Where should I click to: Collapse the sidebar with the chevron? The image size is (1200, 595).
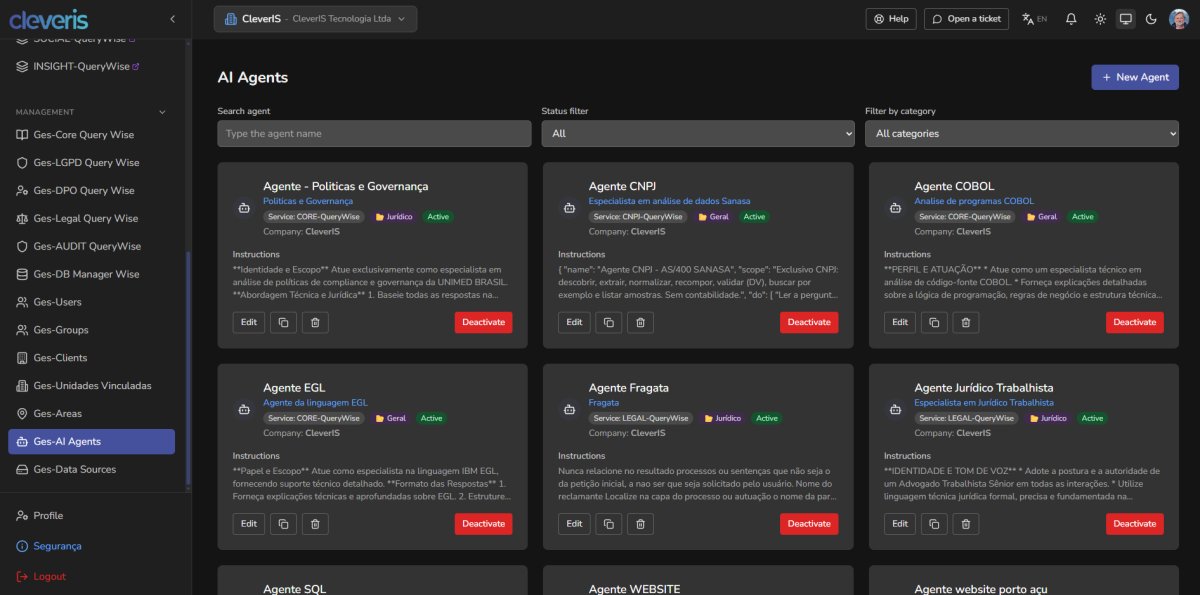(x=172, y=19)
